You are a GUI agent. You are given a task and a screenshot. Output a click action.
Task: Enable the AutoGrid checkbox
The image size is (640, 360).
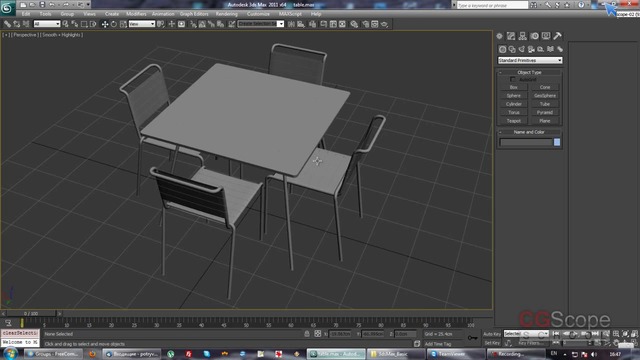click(x=513, y=79)
